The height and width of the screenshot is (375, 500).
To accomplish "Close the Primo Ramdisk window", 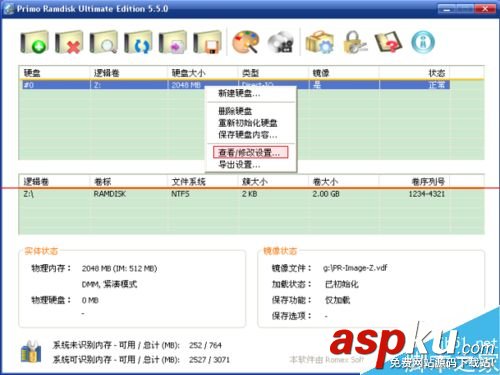I will coord(485,9).
